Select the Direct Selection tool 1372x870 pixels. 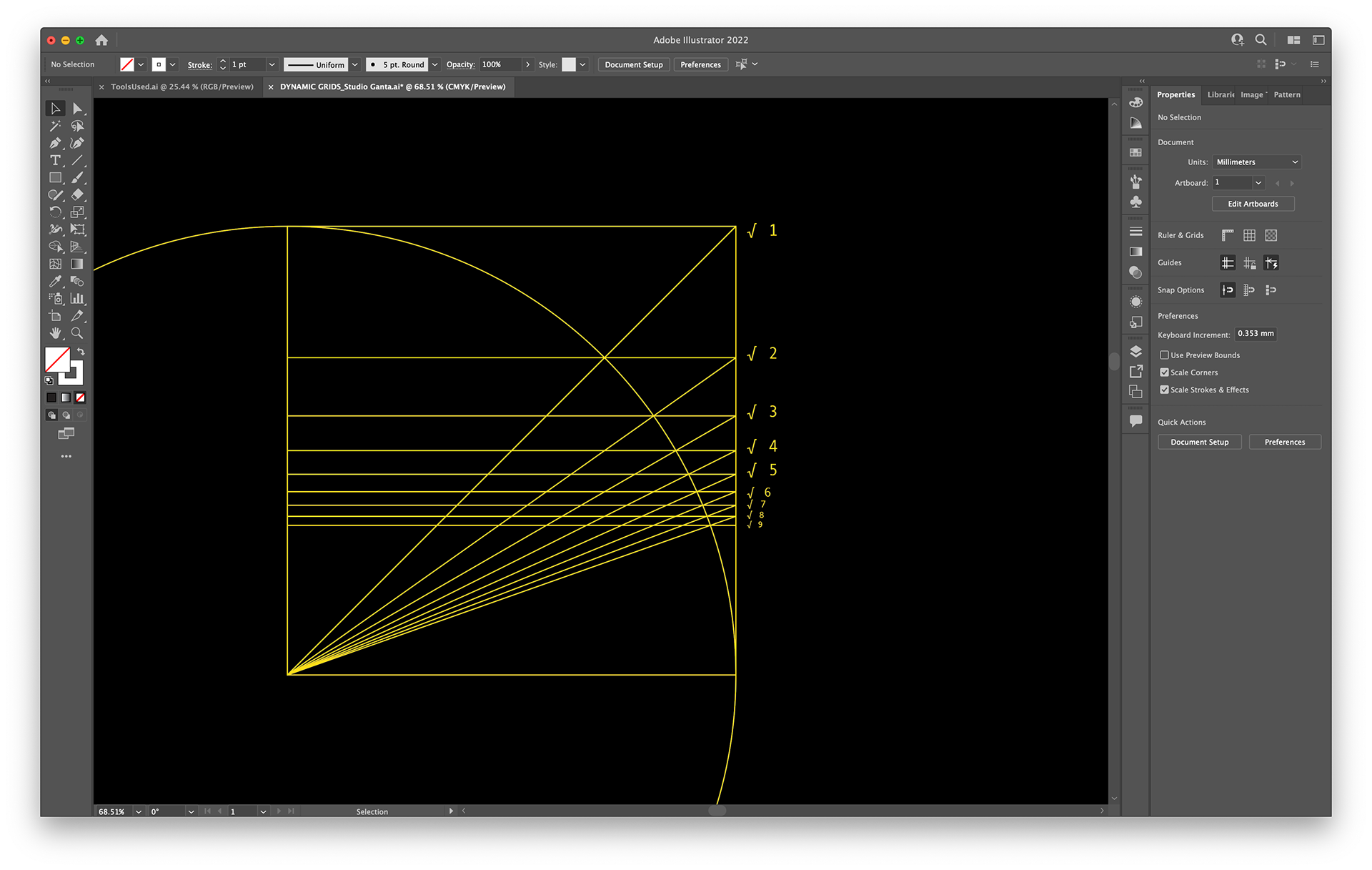coord(77,109)
